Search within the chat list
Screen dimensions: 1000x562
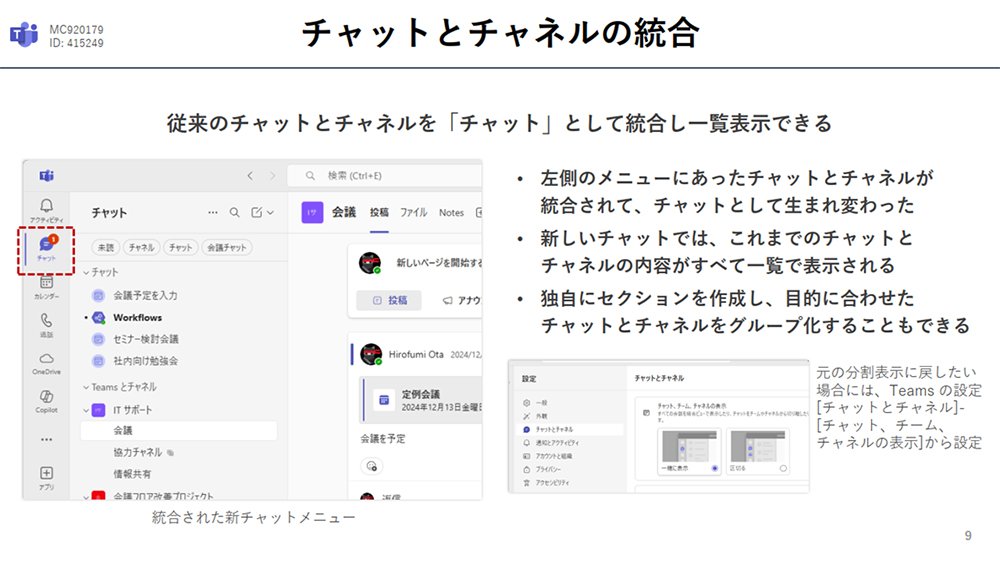pos(235,212)
